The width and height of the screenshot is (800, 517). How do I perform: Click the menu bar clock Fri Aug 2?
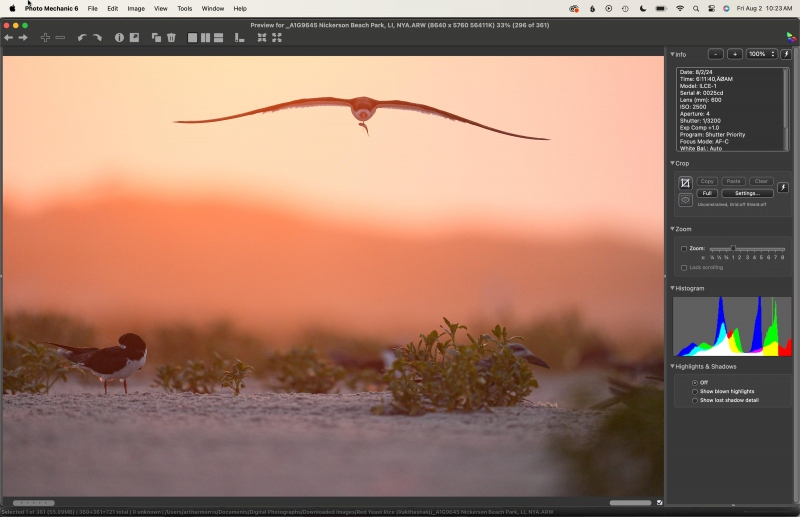pyautogui.click(x=764, y=9)
